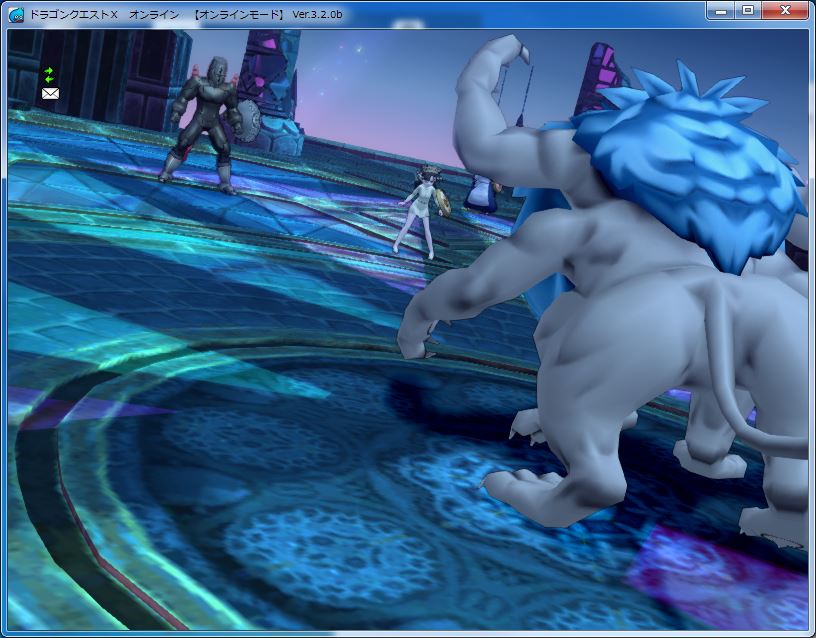816x638 pixels.
Task: Click the green sync arrows icon
Action: pos(49,75)
